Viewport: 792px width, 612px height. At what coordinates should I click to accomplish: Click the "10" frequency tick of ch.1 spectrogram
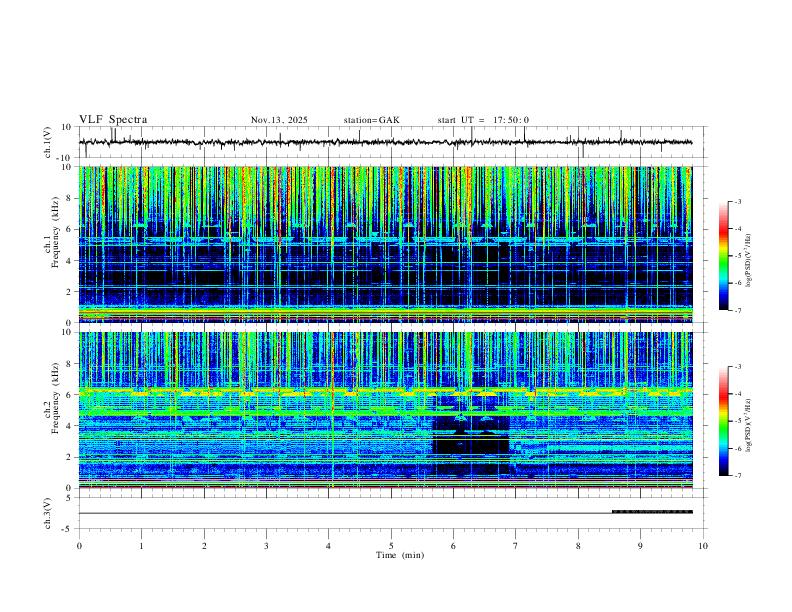pyautogui.click(x=67, y=167)
